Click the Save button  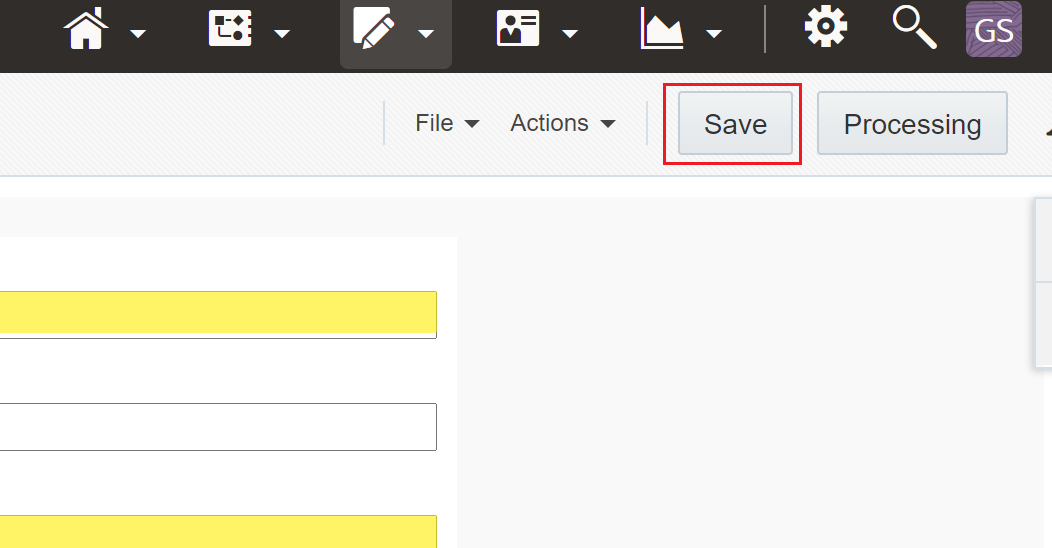coord(735,123)
